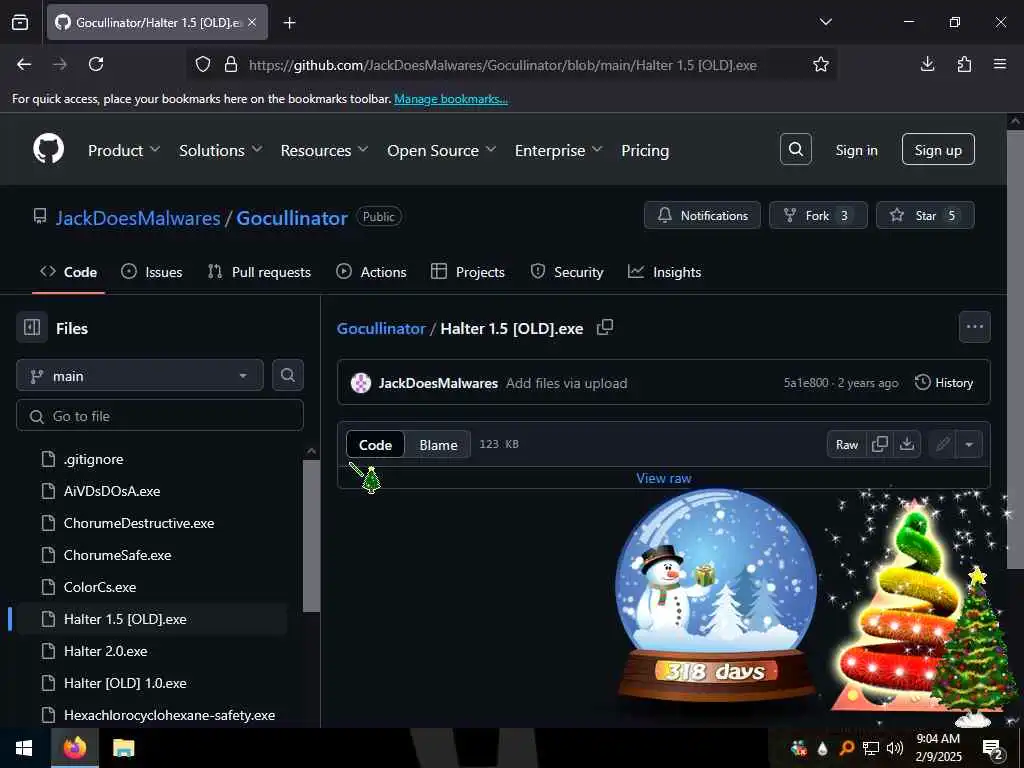
Task: Expand the Open Source menu
Action: [x=441, y=150]
